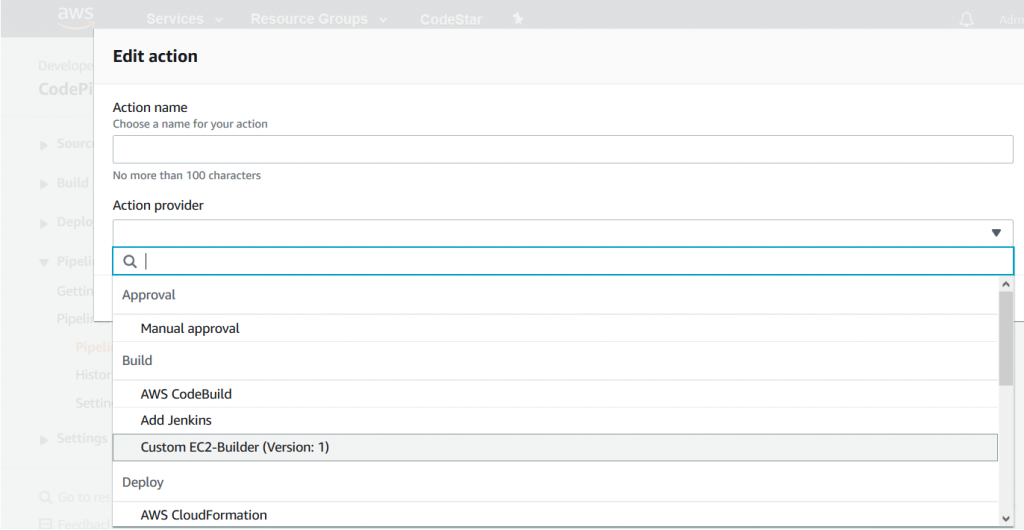Screen dimensions: 1024x530
Task: Open the CodeStar shortcut
Action: click(x=451, y=20)
